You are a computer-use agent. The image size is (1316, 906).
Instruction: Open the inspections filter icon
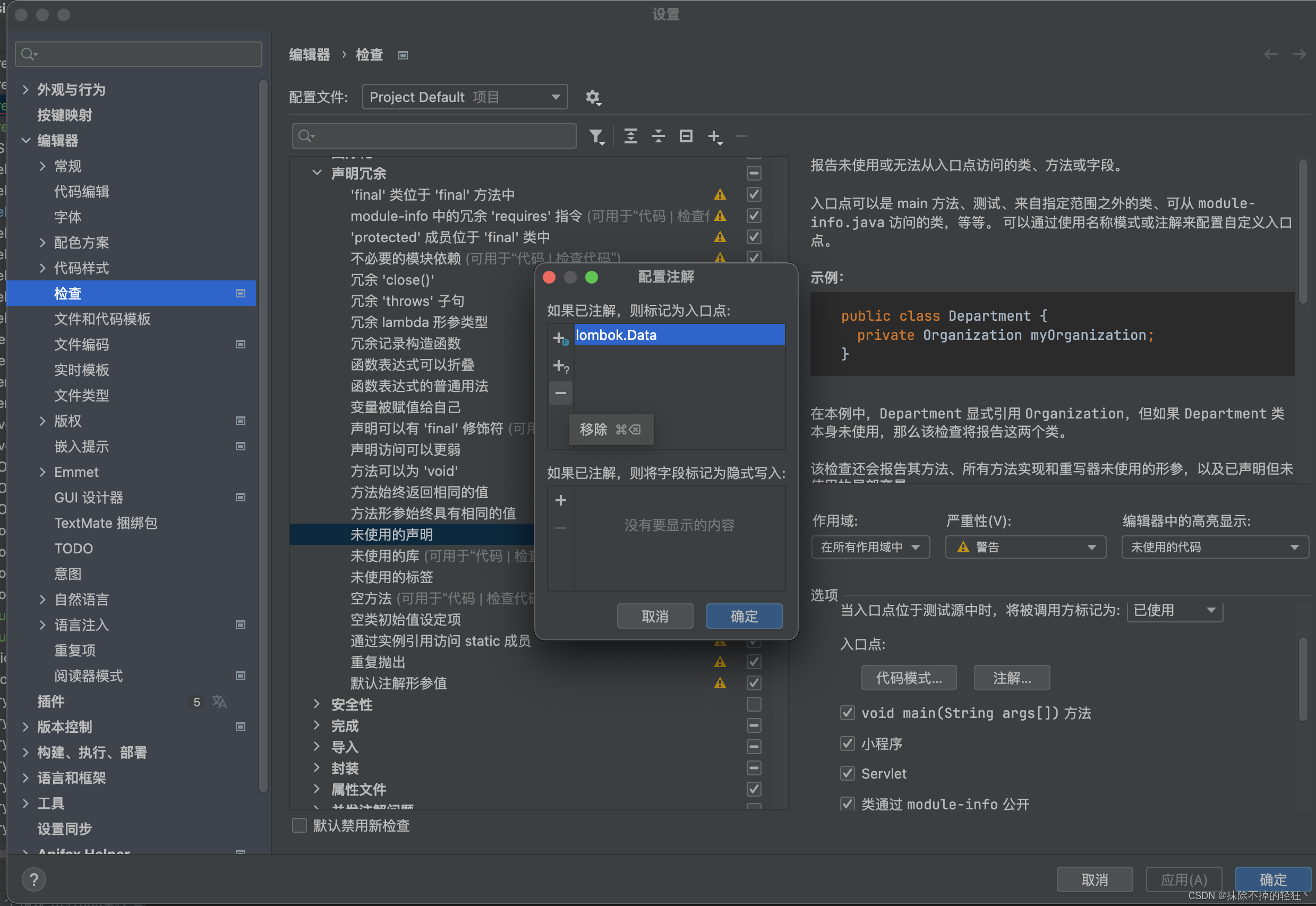[x=597, y=136]
